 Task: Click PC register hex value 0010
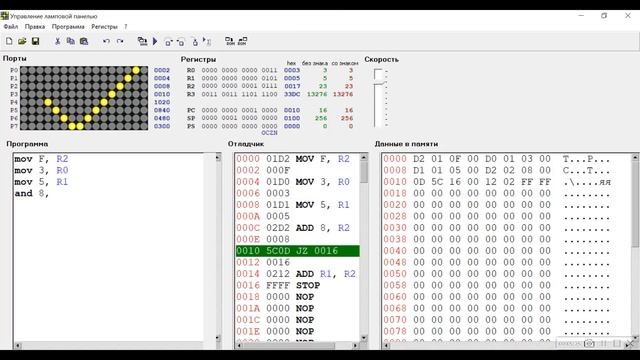(292, 110)
